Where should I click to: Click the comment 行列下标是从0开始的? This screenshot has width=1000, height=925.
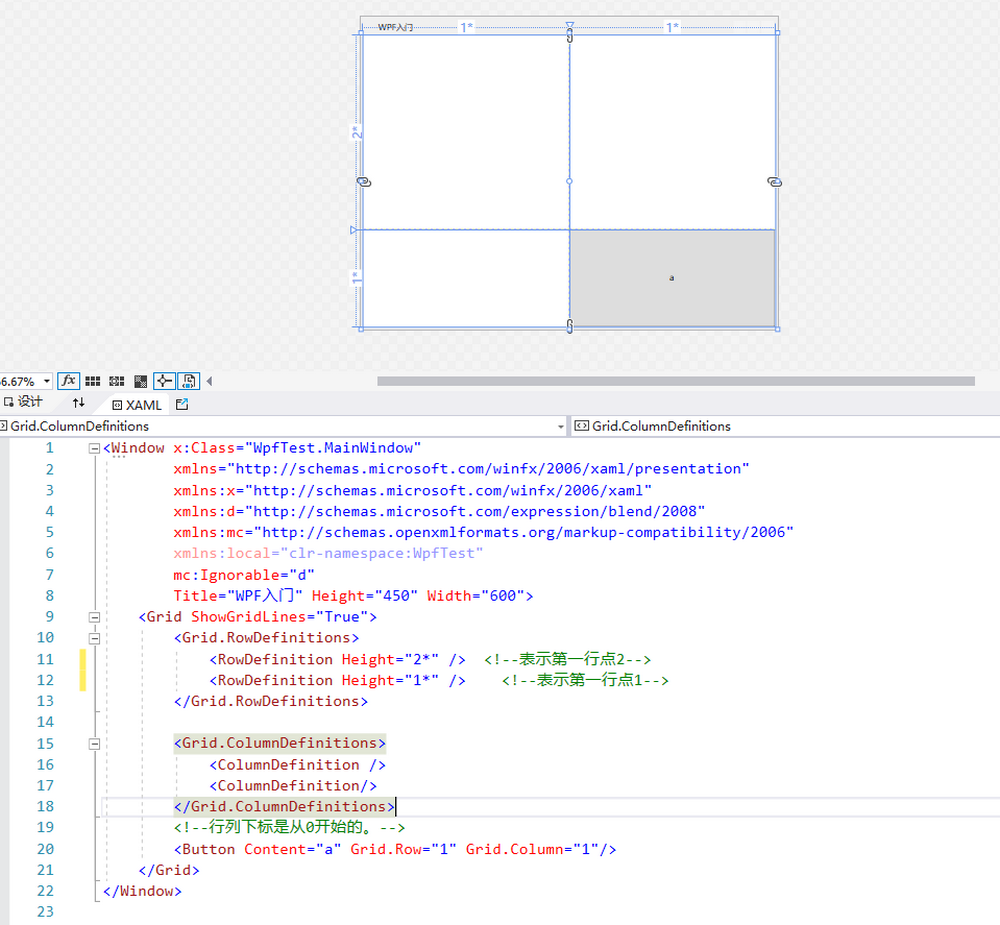point(289,827)
